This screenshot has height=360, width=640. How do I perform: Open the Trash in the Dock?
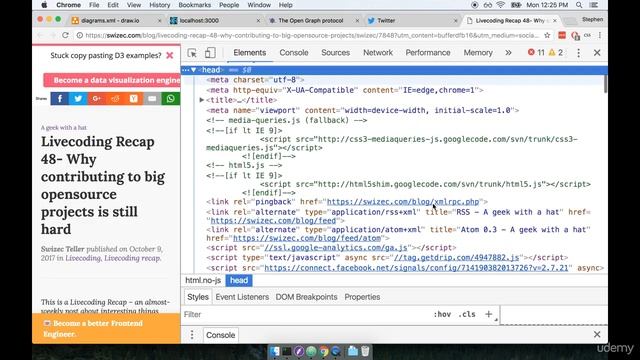point(365,351)
